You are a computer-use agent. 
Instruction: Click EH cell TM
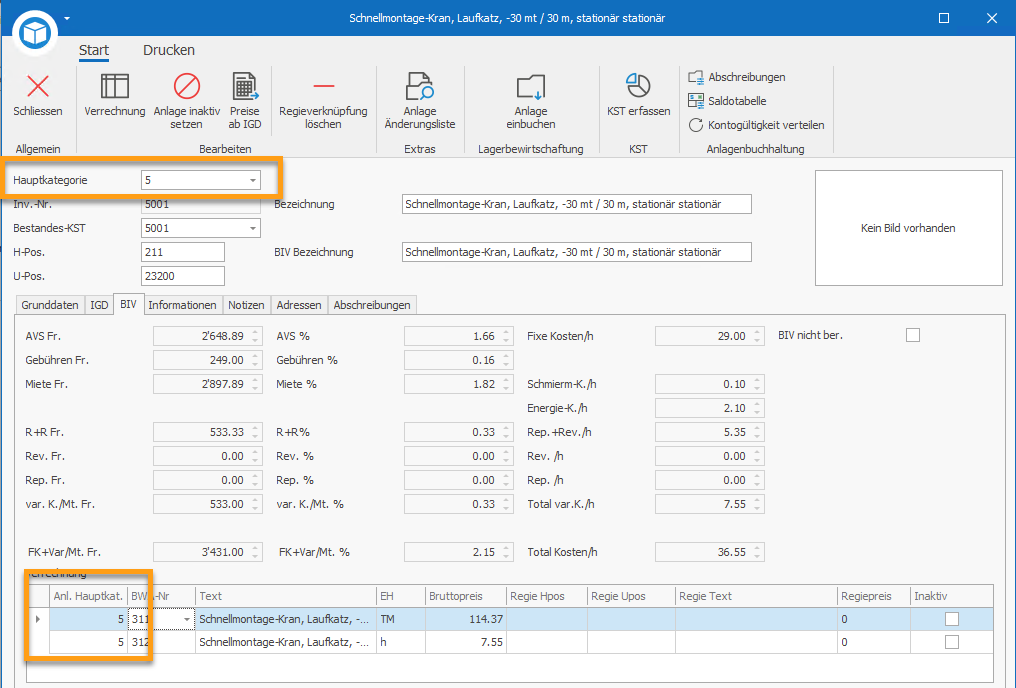pos(400,619)
